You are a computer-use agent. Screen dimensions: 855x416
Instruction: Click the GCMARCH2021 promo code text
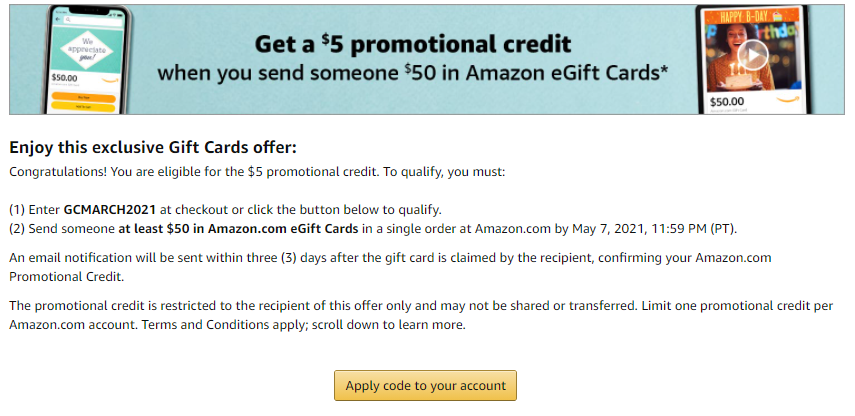click(110, 209)
